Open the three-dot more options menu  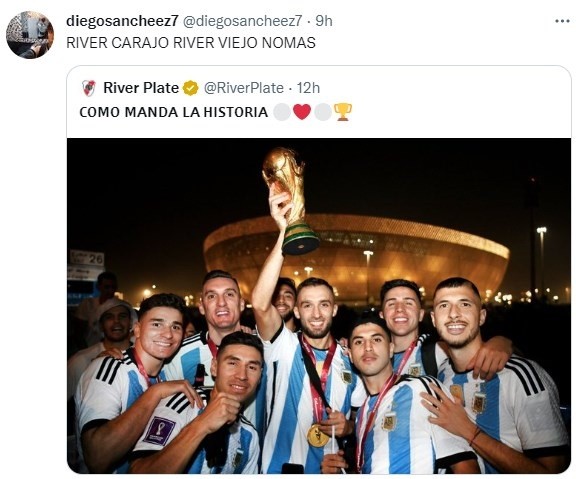pyautogui.click(x=562, y=21)
